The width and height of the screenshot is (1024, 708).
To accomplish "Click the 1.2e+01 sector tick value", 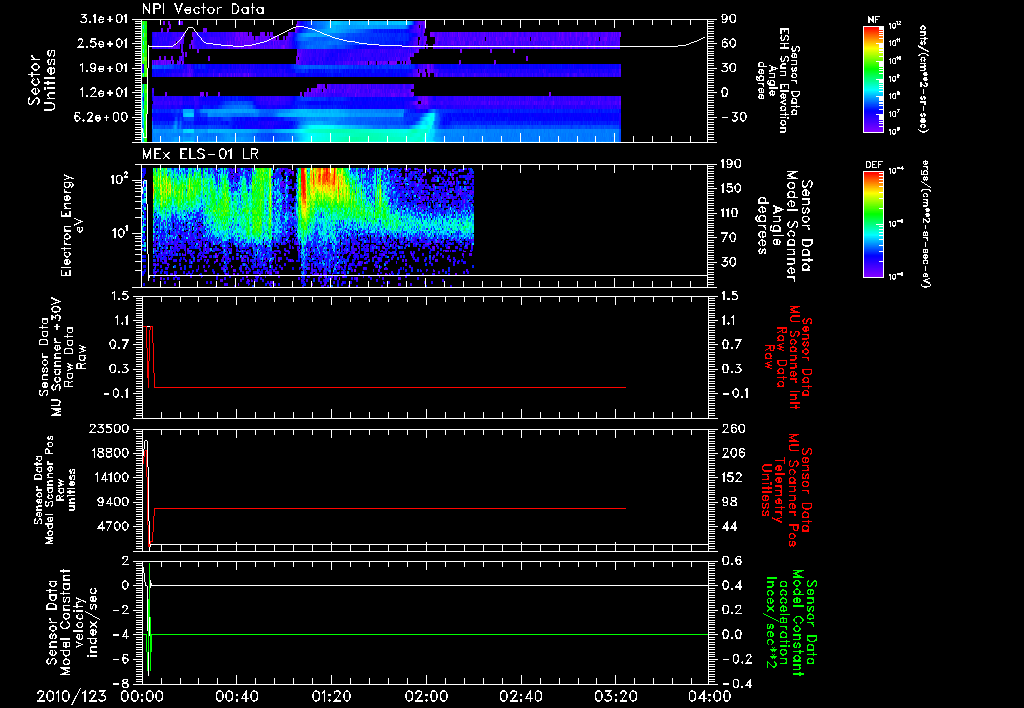I will click(103, 92).
